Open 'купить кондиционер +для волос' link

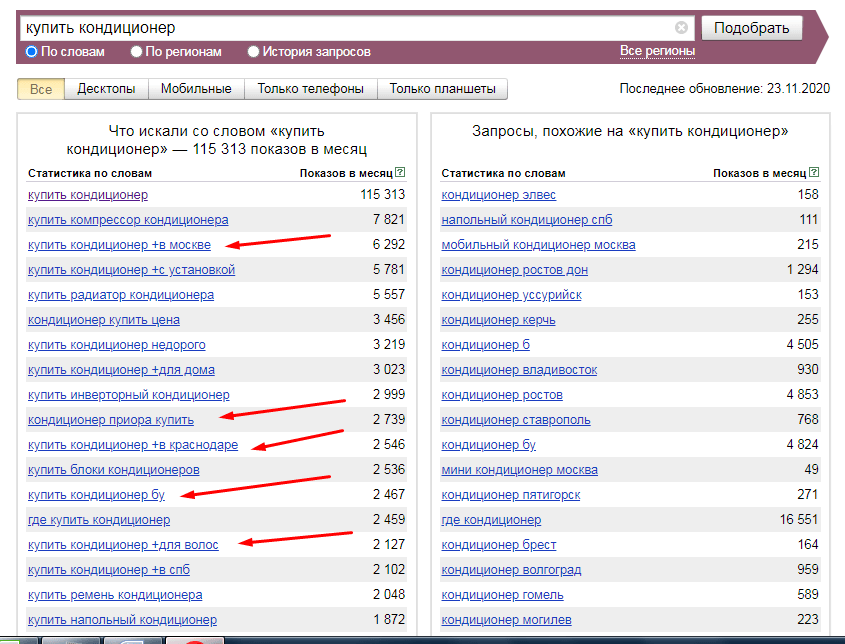[x=123, y=545]
